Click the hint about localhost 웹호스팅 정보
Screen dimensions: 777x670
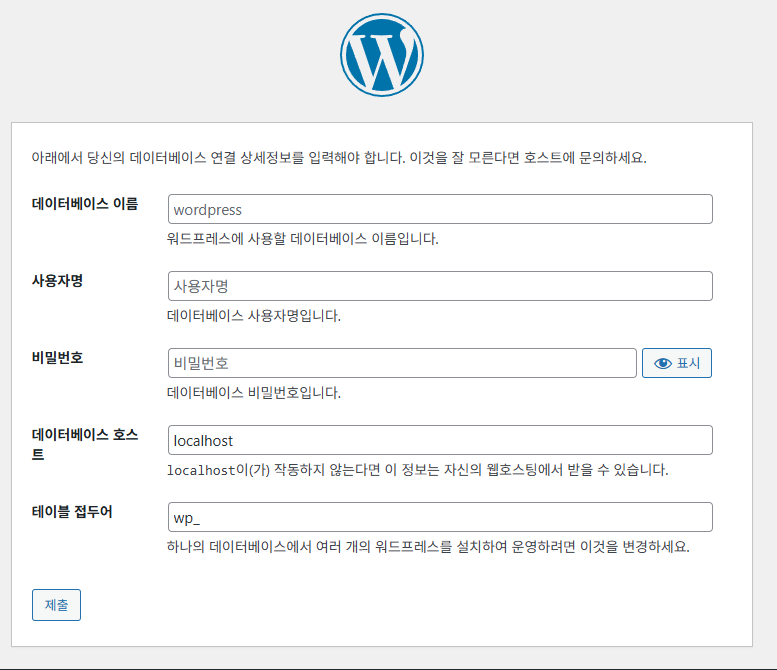coord(418,470)
